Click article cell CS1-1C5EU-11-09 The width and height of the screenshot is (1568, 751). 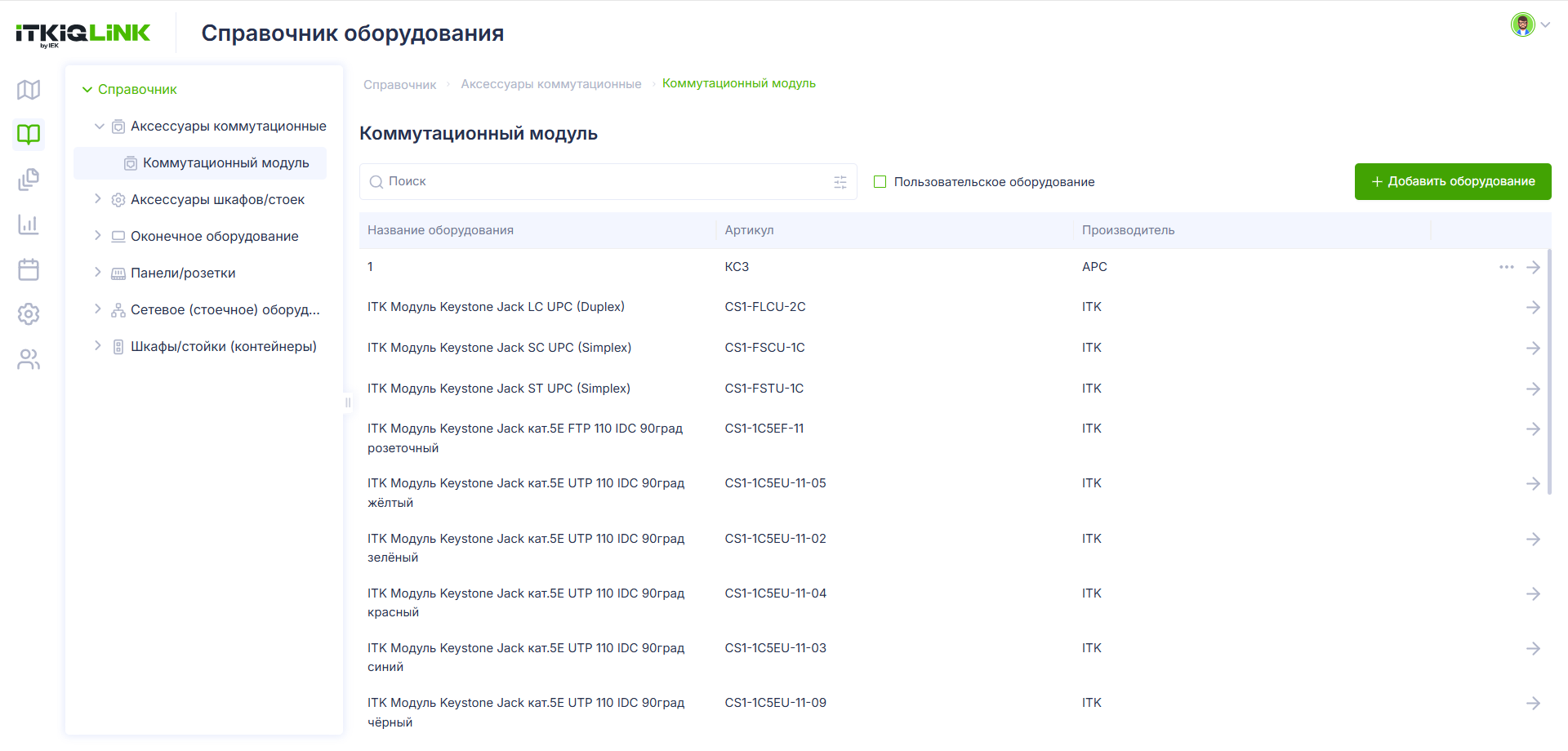coord(776,703)
